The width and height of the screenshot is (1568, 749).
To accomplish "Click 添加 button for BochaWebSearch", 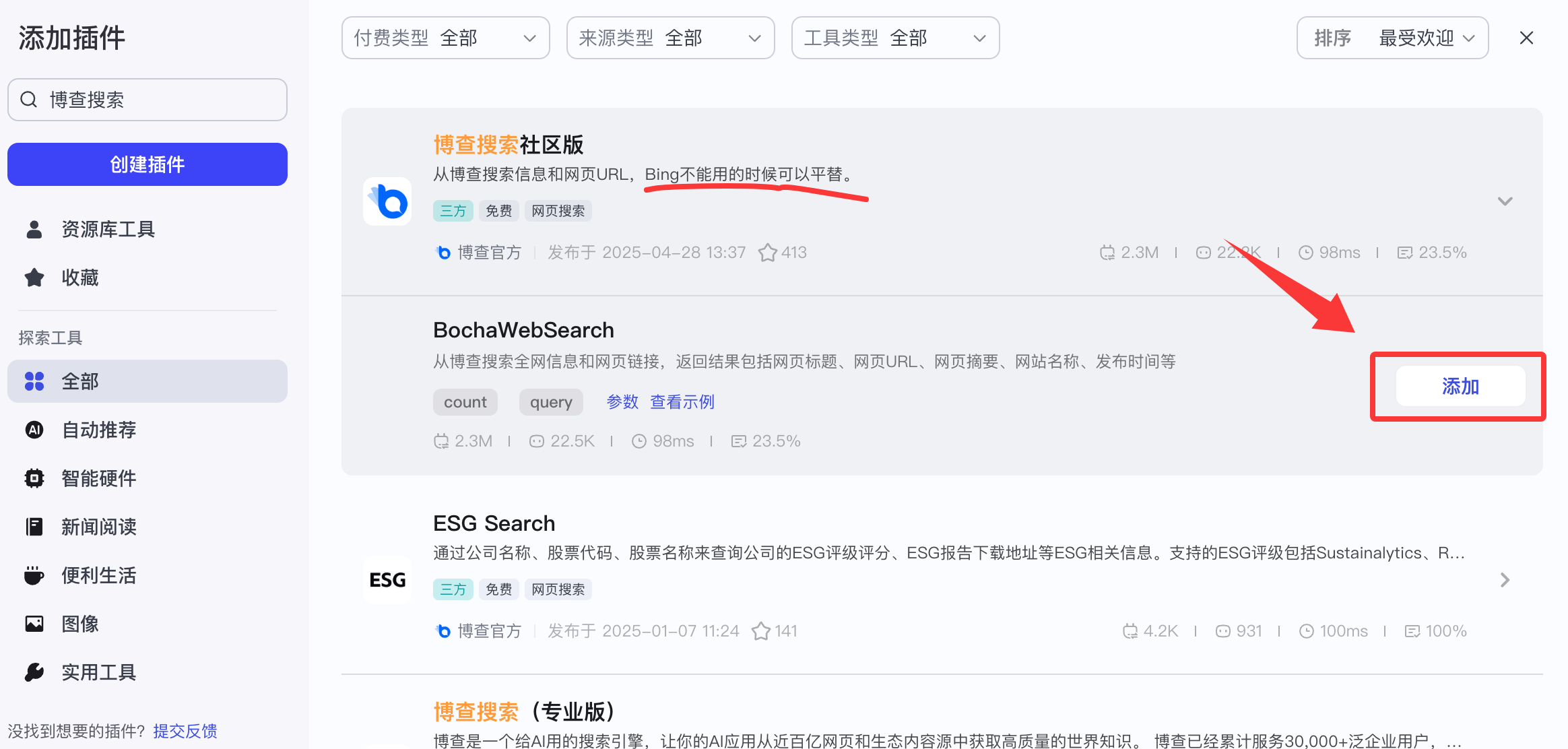I will pos(1460,386).
